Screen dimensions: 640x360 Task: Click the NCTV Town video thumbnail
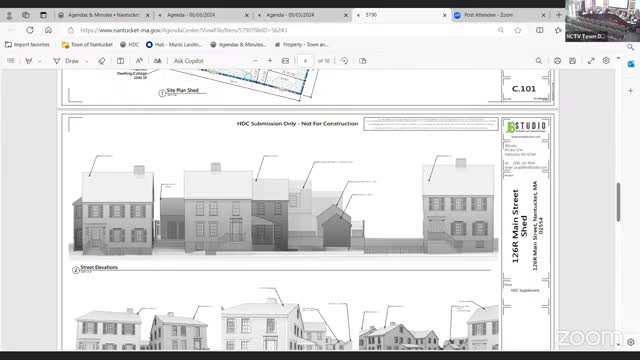click(x=602, y=20)
